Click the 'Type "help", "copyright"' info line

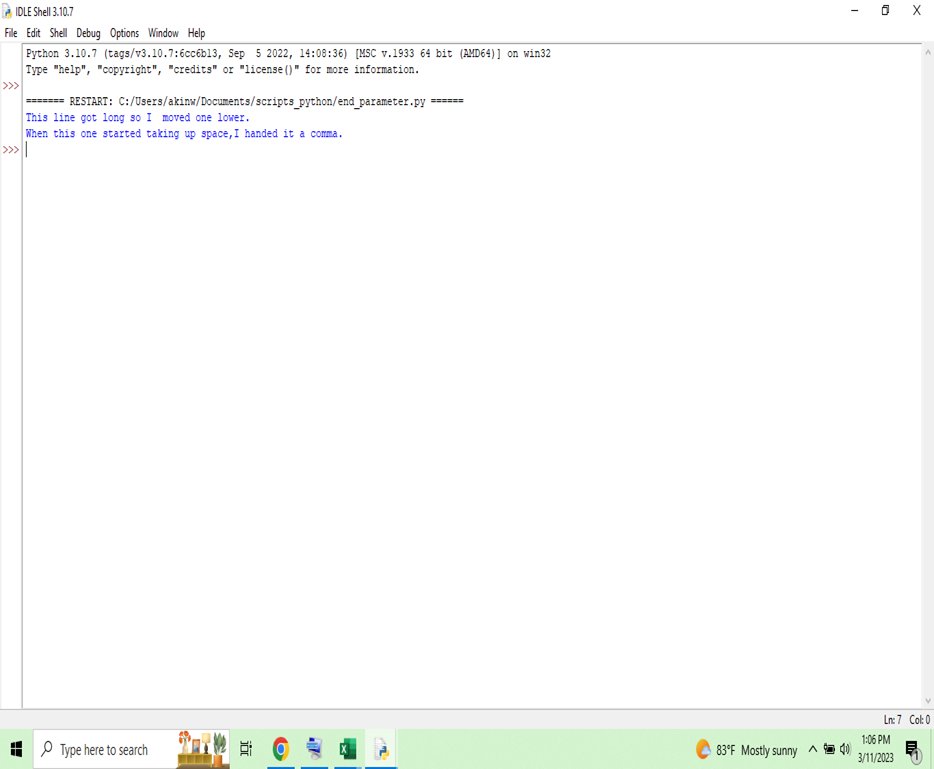pyautogui.click(x=222, y=70)
